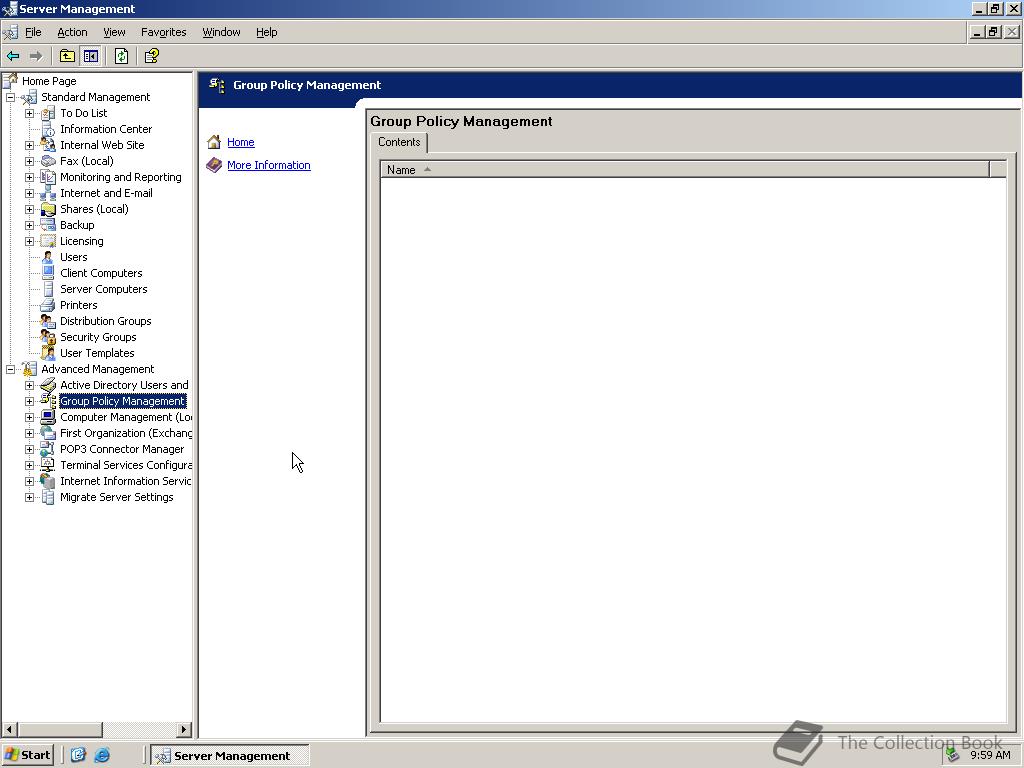Click the Up one level toolbar icon
Screen dimensions: 1024x768
pyautogui.click(x=67, y=56)
